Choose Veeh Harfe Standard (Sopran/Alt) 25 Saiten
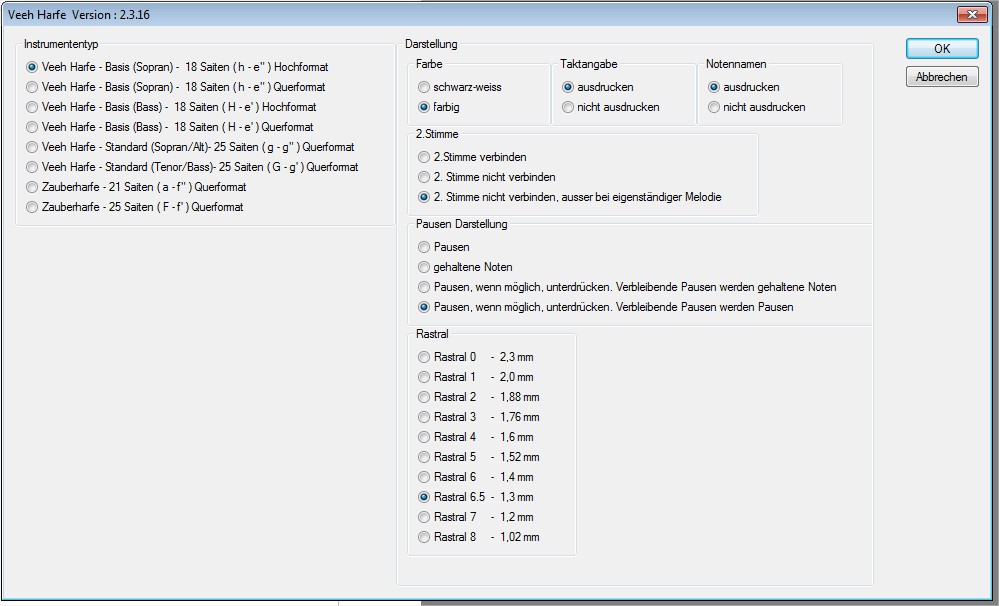The image size is (999, 606). click(x=33, y=147)
